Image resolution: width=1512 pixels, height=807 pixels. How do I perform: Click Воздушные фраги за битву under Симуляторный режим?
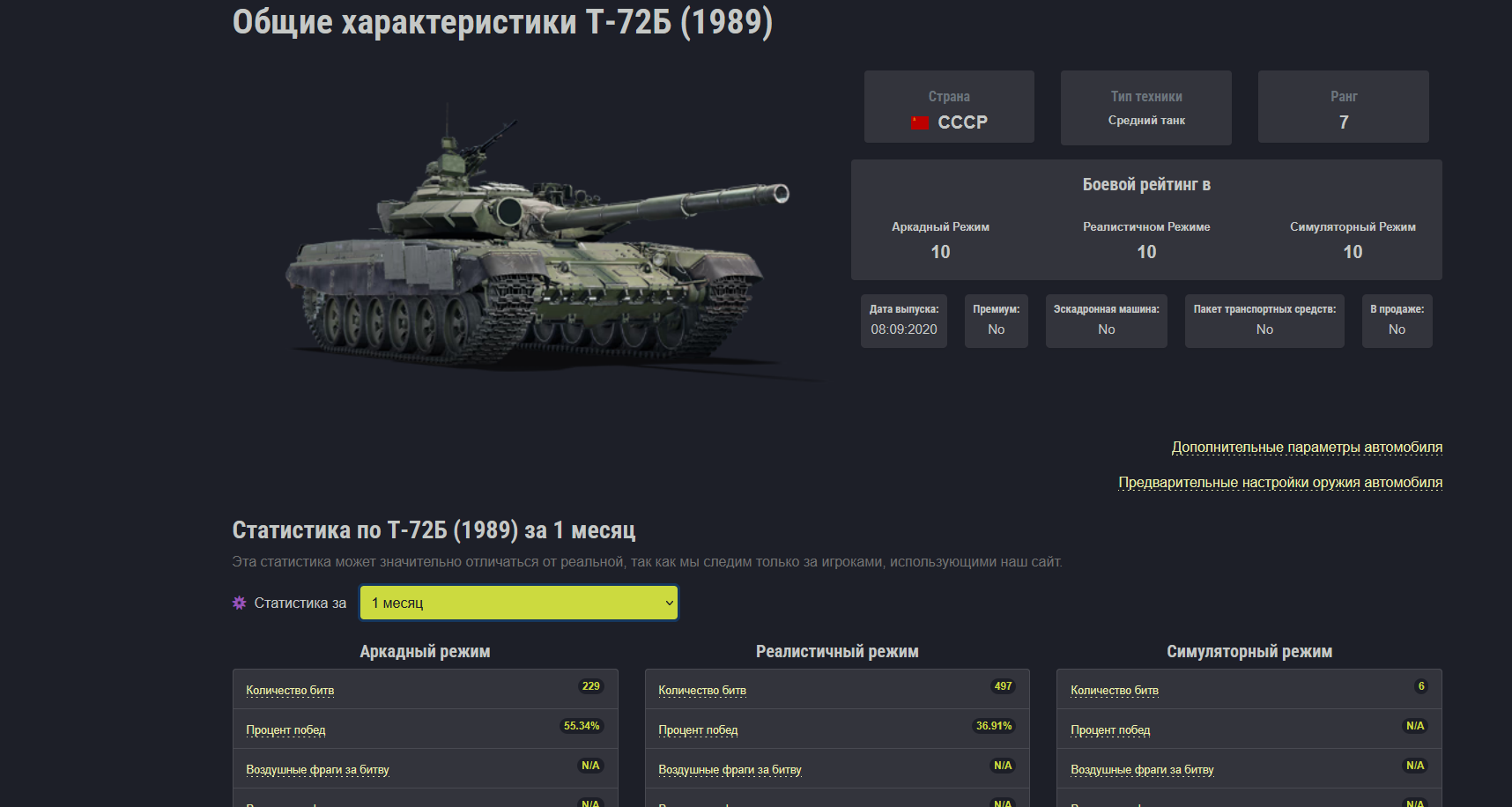[1142, 769]
